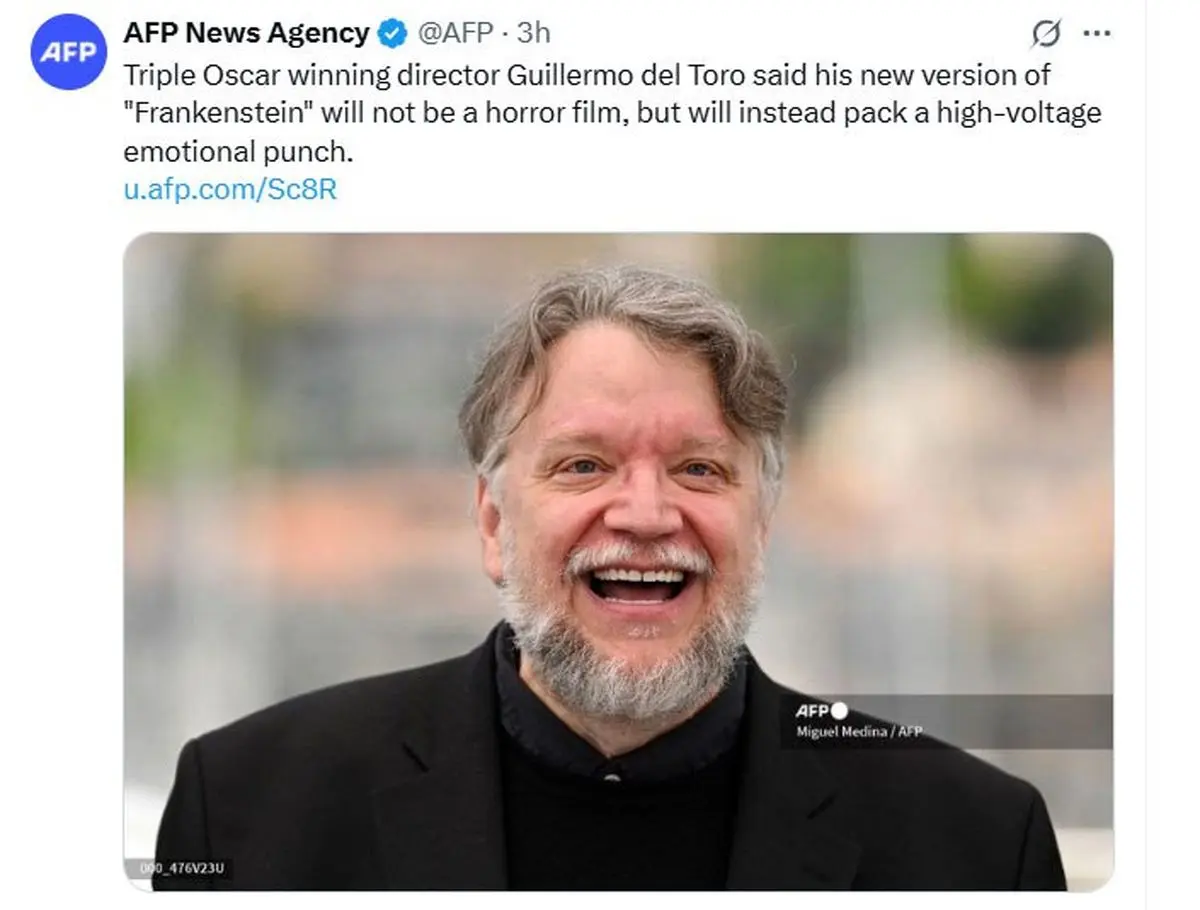Click the 3h timestamp to open the post
The height and width of the screenshot is (910, 1200).
tap(533, 33)
